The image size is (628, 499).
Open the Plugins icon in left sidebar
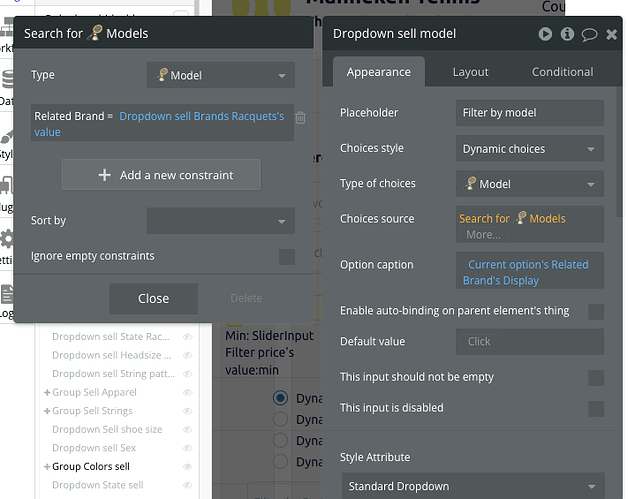coord(7,185)
